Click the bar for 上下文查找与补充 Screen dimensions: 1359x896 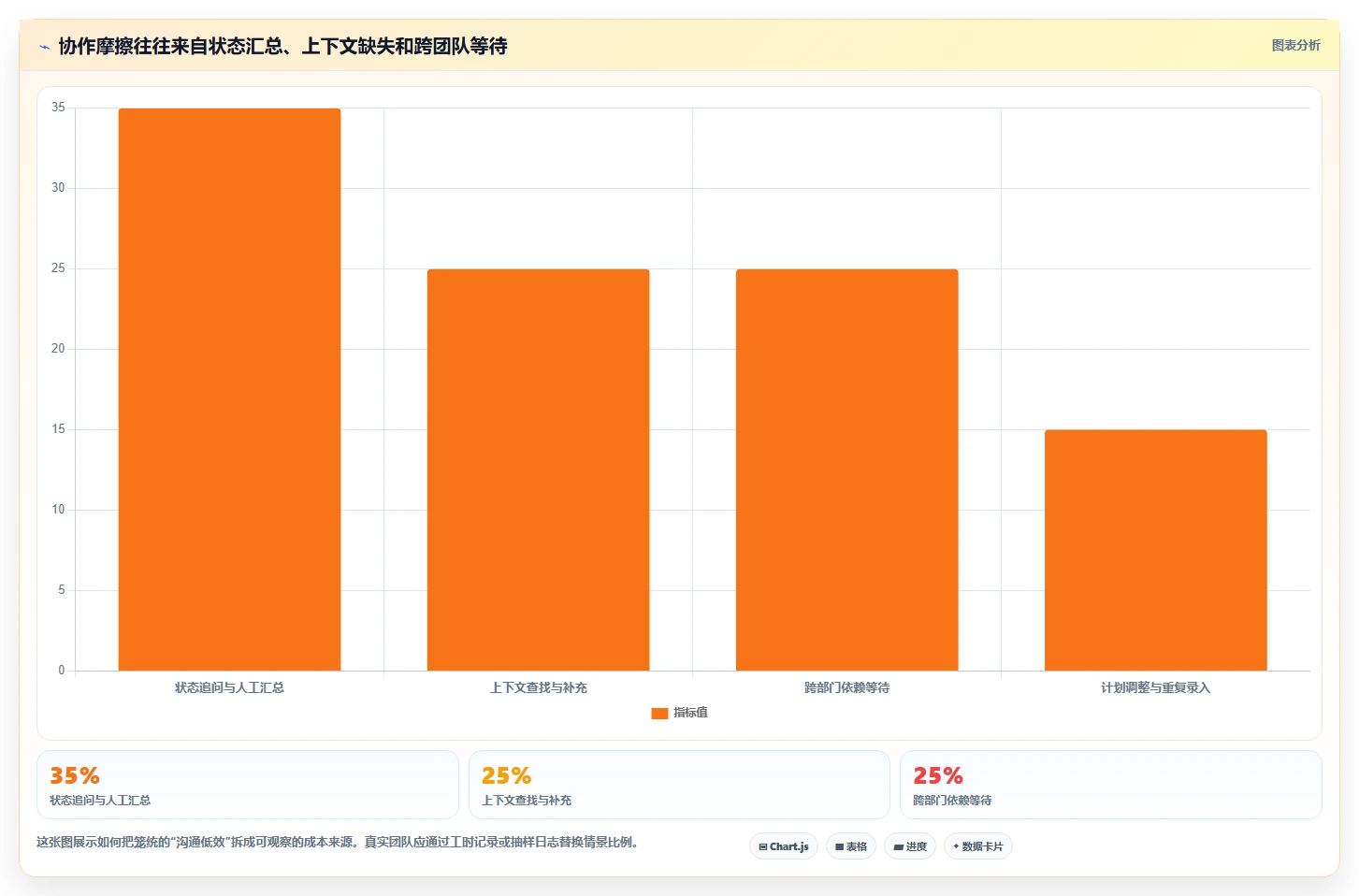click(x=538, y=470)
